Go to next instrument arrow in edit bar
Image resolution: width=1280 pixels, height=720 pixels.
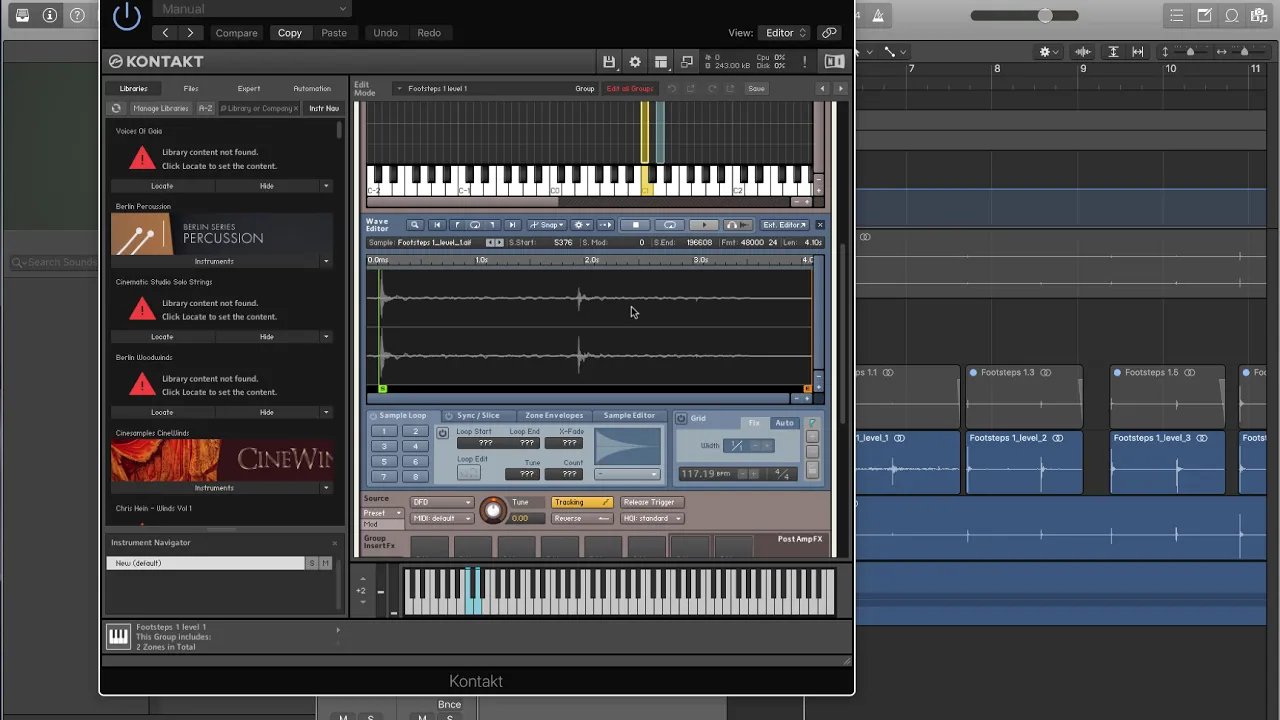[840, 88]
